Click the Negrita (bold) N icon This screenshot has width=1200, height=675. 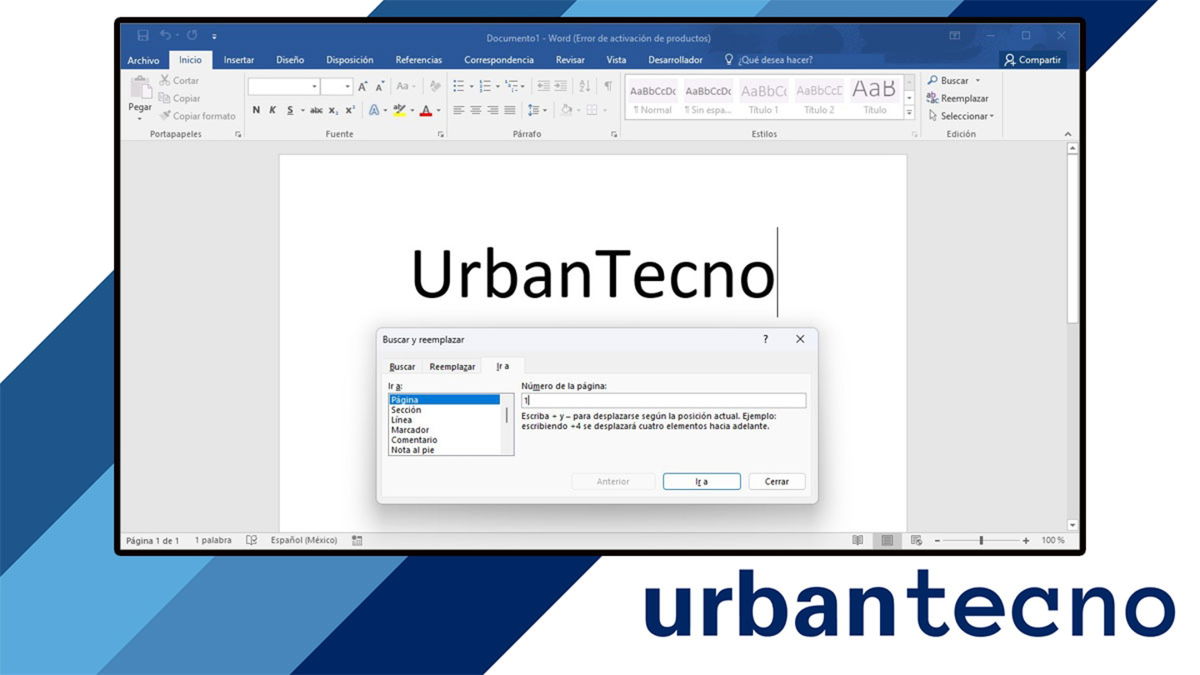pyautogui.click(x=256, y=110)
